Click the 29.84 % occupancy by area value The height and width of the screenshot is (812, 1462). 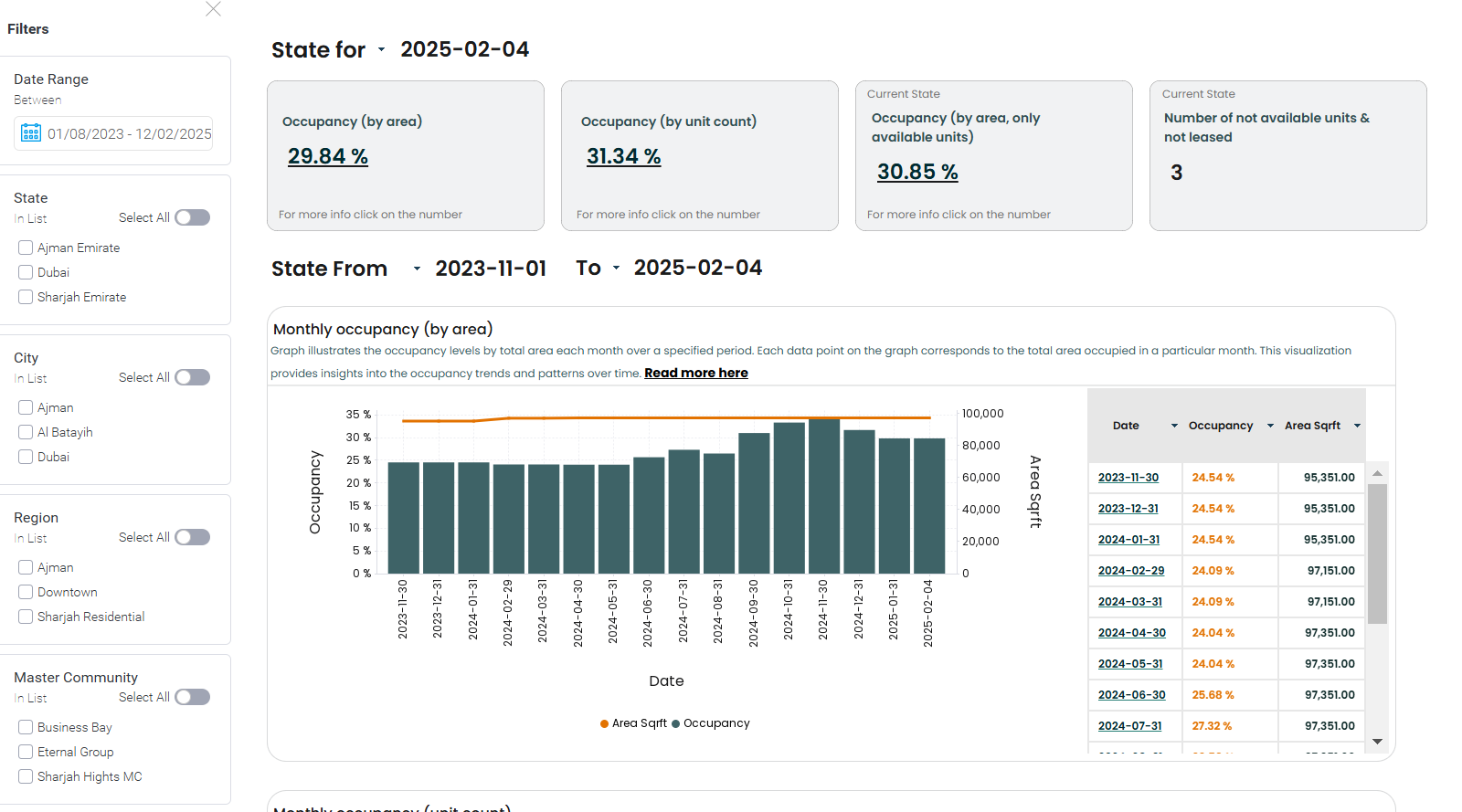click(327, 156)
